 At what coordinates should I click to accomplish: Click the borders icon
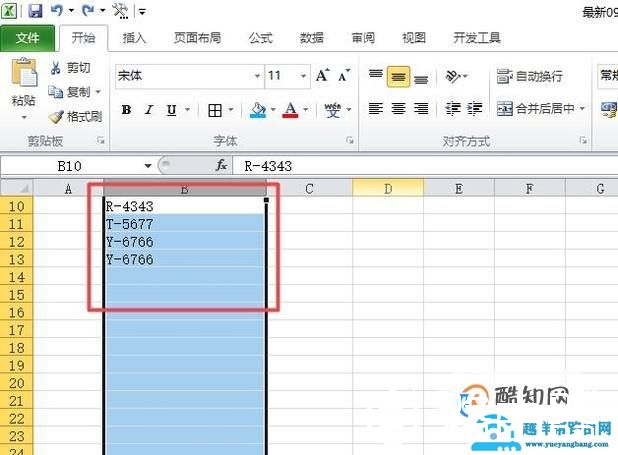click(x=215, y=110)
